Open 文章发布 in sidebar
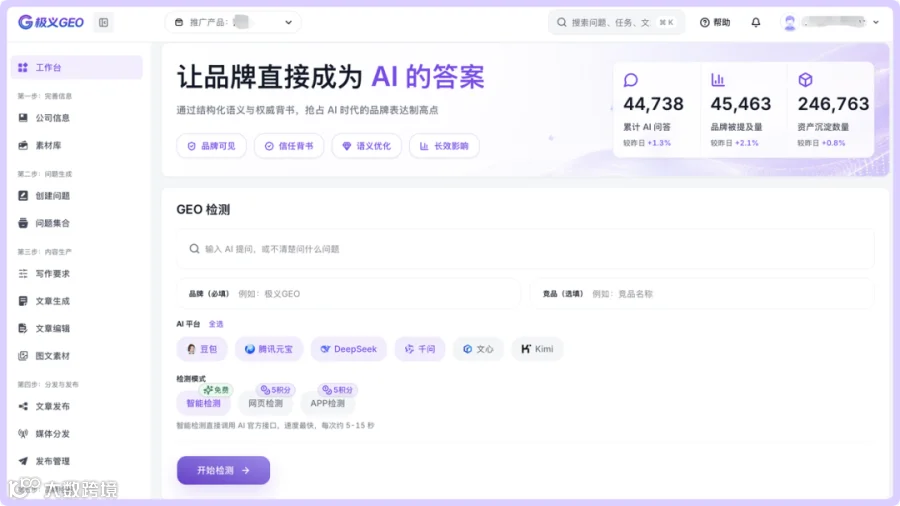The height and width of the screenshot is (506, 900). 77,406
